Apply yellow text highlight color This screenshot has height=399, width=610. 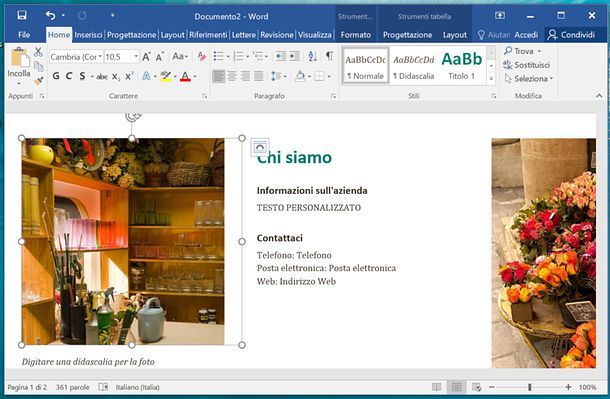point(166,76)
